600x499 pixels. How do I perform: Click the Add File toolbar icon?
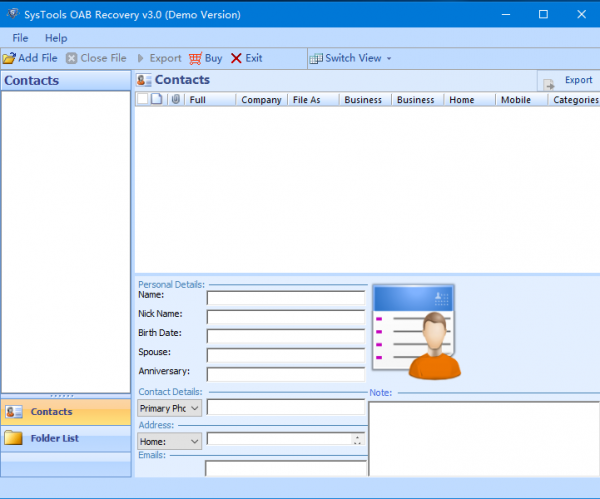click(10, 58)
